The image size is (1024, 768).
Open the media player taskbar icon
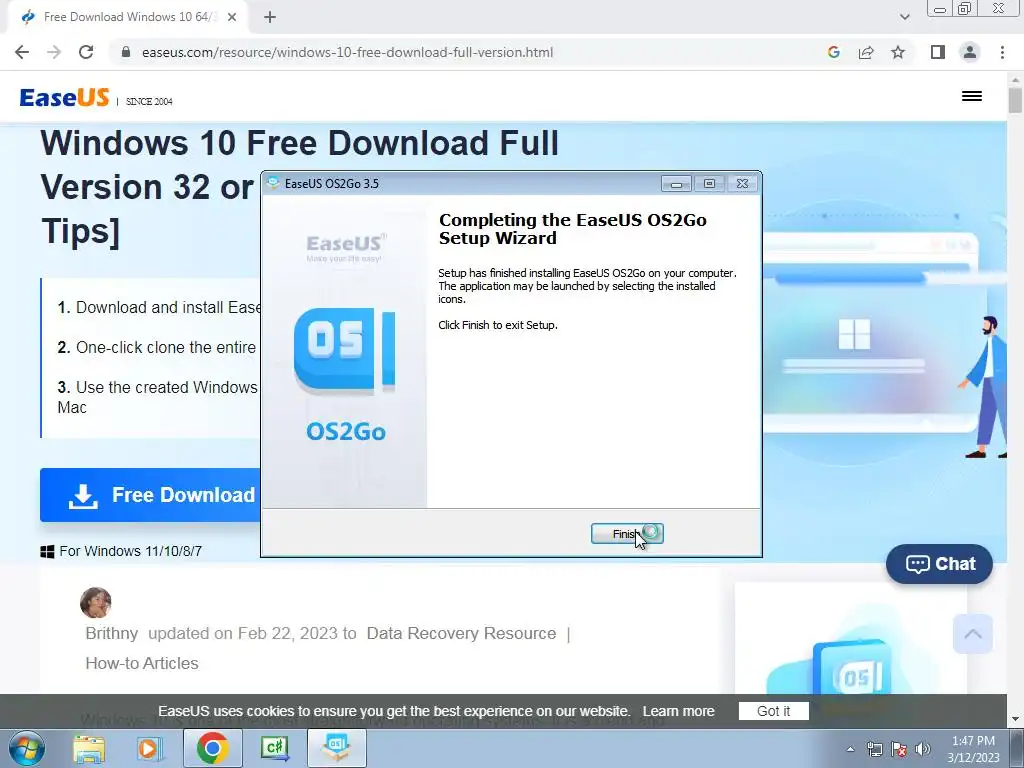point(149,748)
